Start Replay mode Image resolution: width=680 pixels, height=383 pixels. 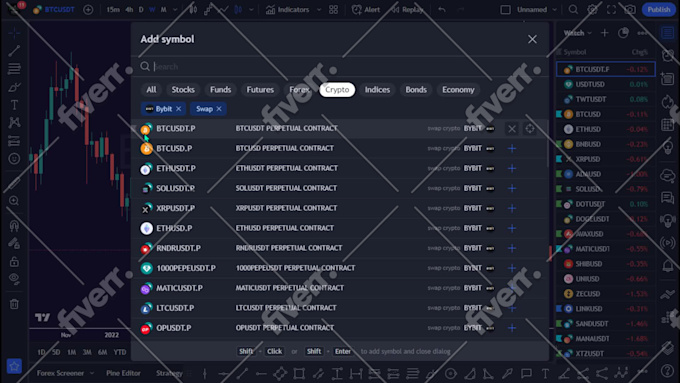coord(407,10)
